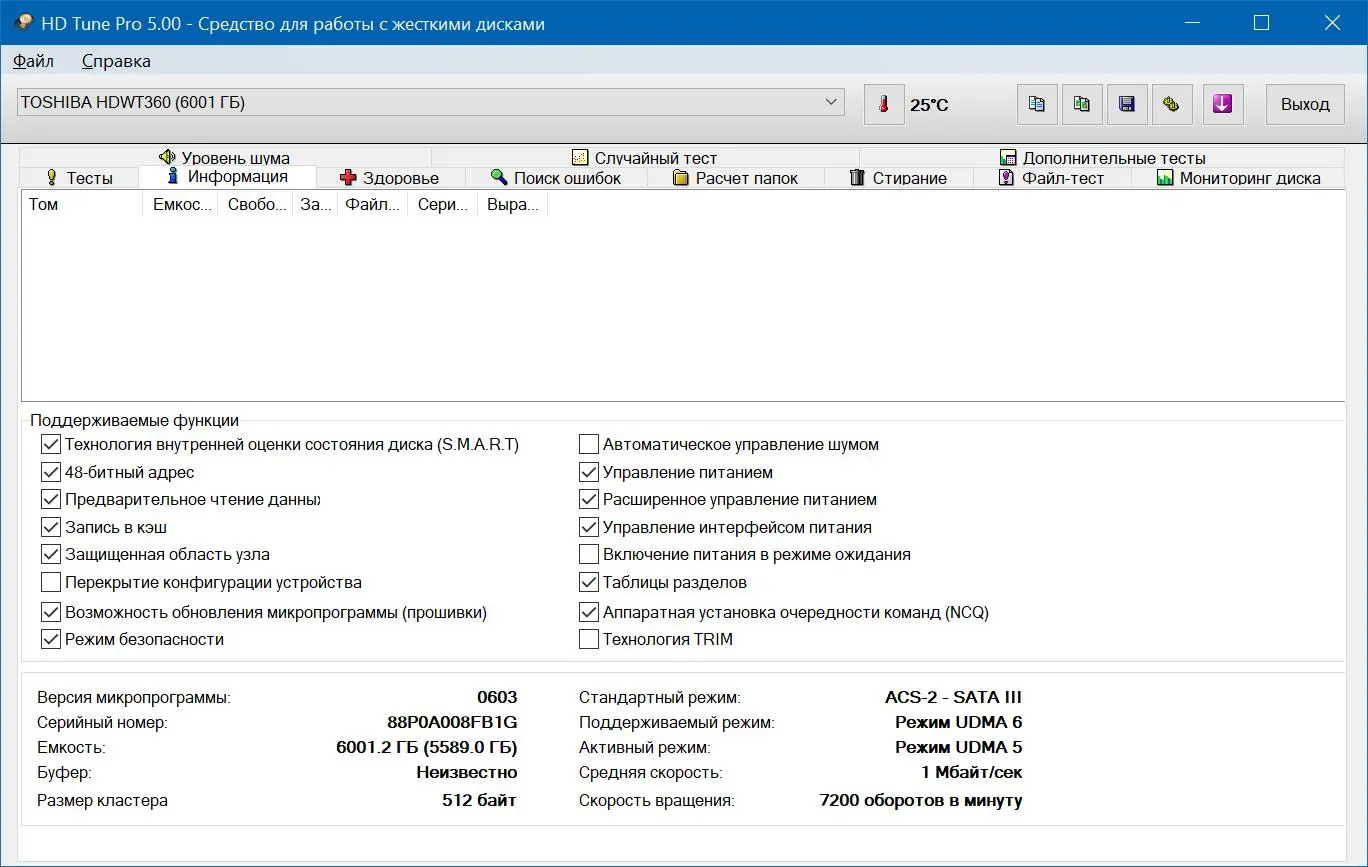Image resolution: width=1368 pixels, height=867 pixels.
Task: Toggle Автоматическое управление шумом checkbox
Action: [589, 444]
